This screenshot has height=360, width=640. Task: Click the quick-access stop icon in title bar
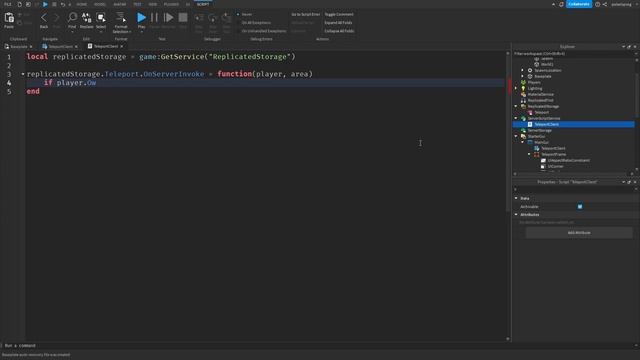pyautogui.click(x=54, y=4)
